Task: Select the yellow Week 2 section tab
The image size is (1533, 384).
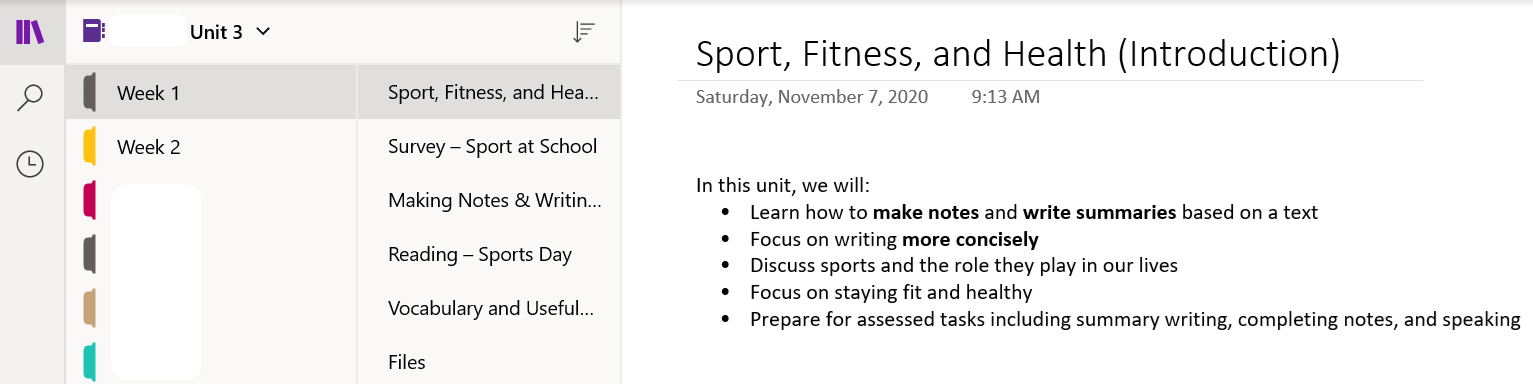Action: 89,147
